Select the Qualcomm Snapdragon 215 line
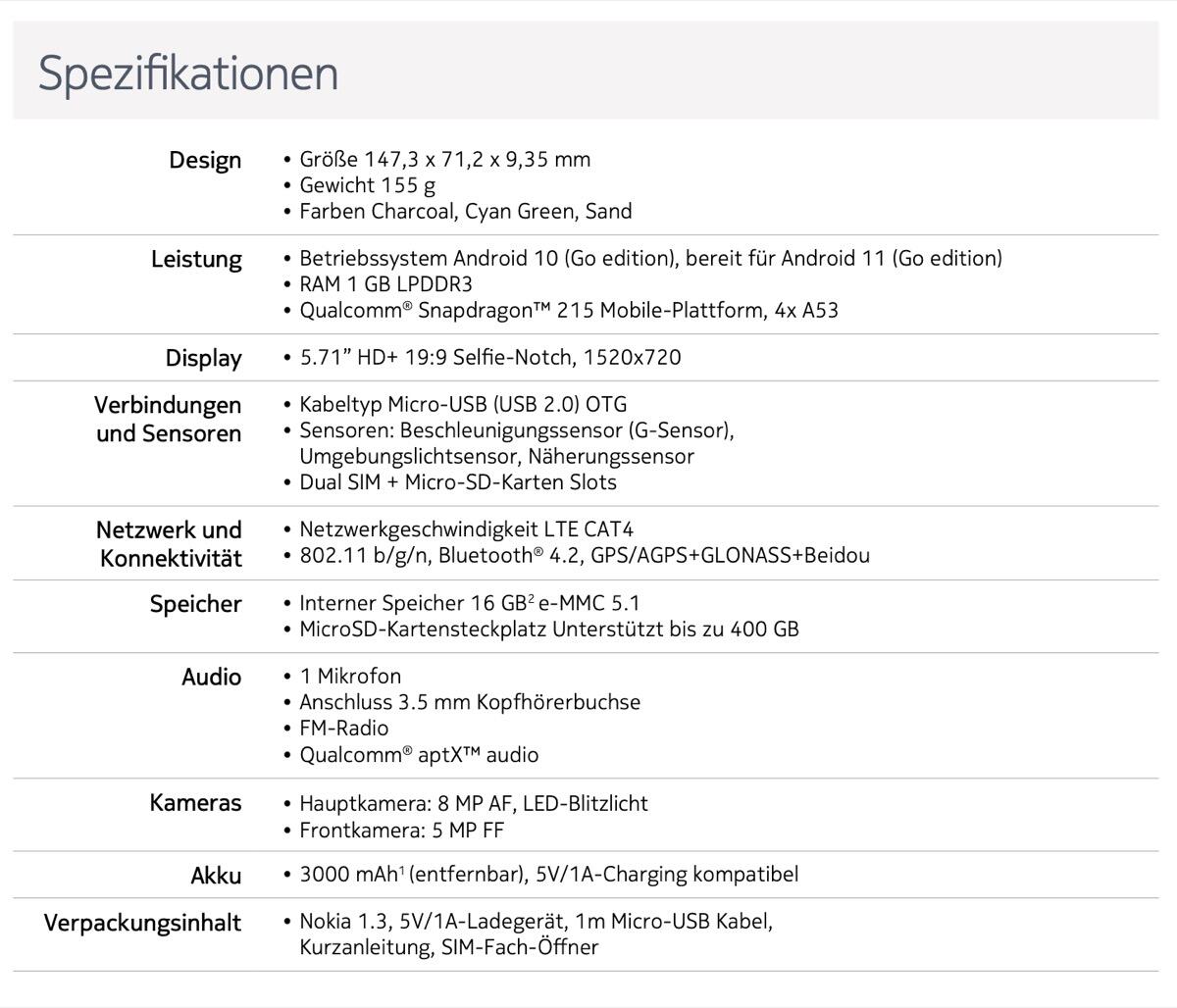 (569, 311)
